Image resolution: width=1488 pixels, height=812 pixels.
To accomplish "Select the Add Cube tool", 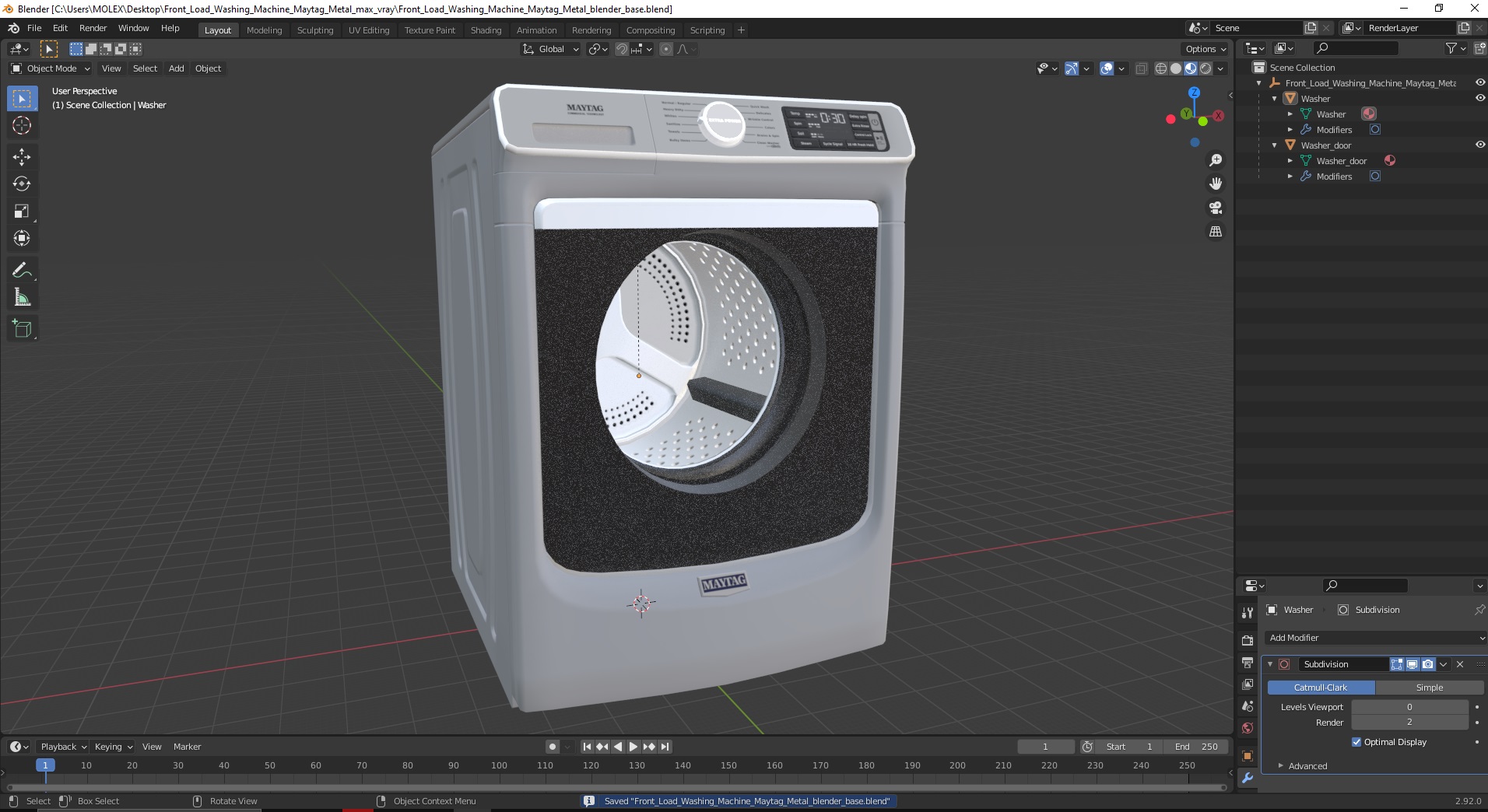I will (22, 329).
